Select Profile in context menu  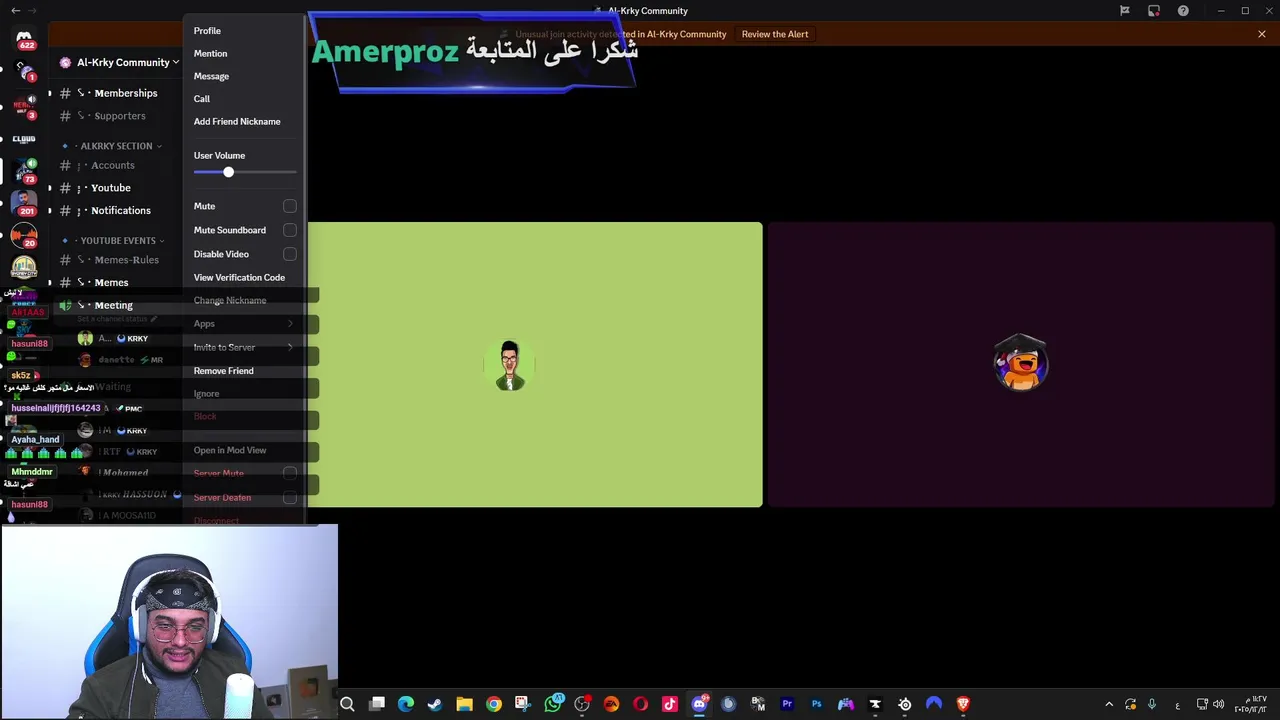tap(207, 31)
